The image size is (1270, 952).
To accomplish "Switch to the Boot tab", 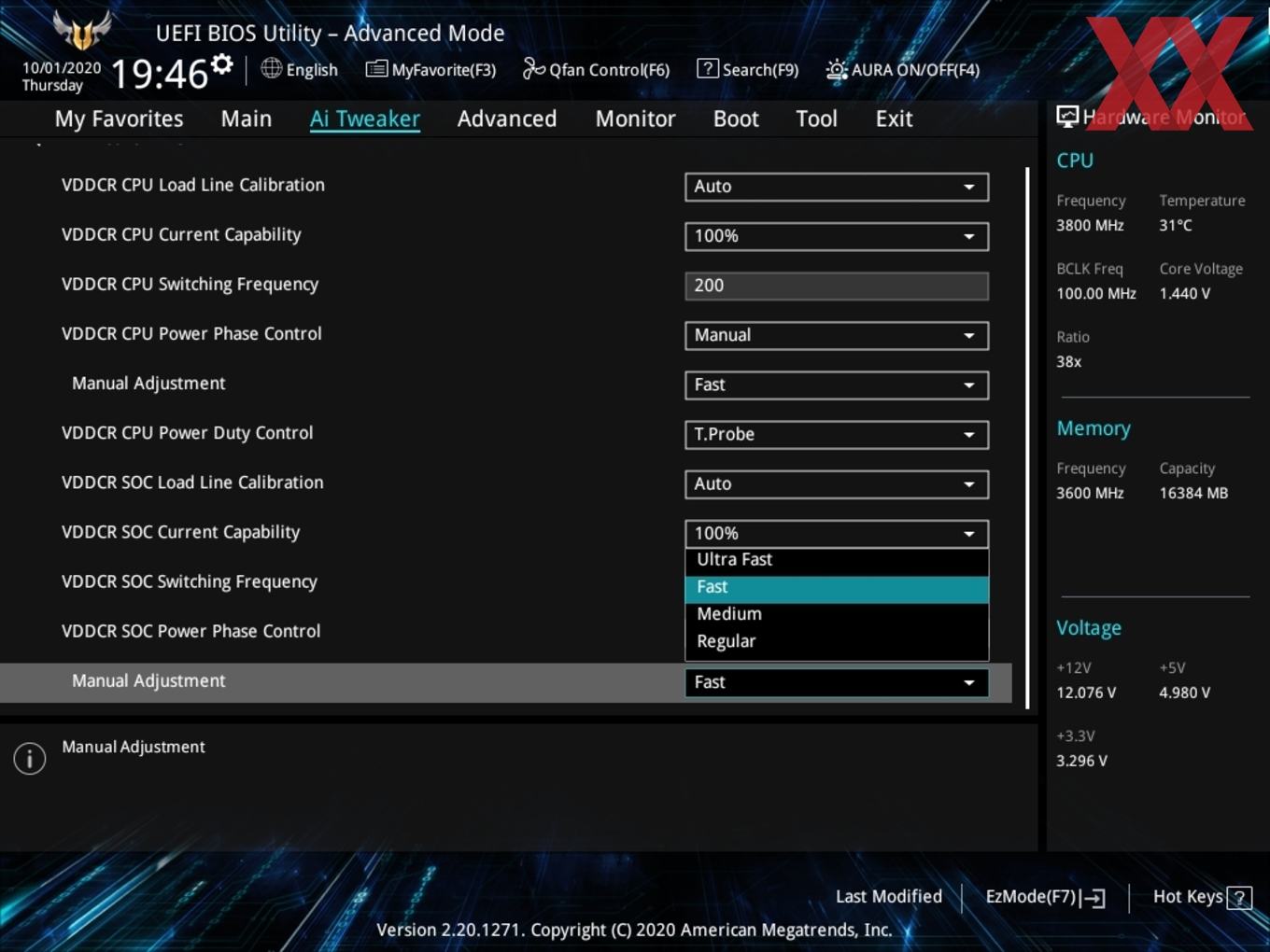I will click(x=736, y=119).
